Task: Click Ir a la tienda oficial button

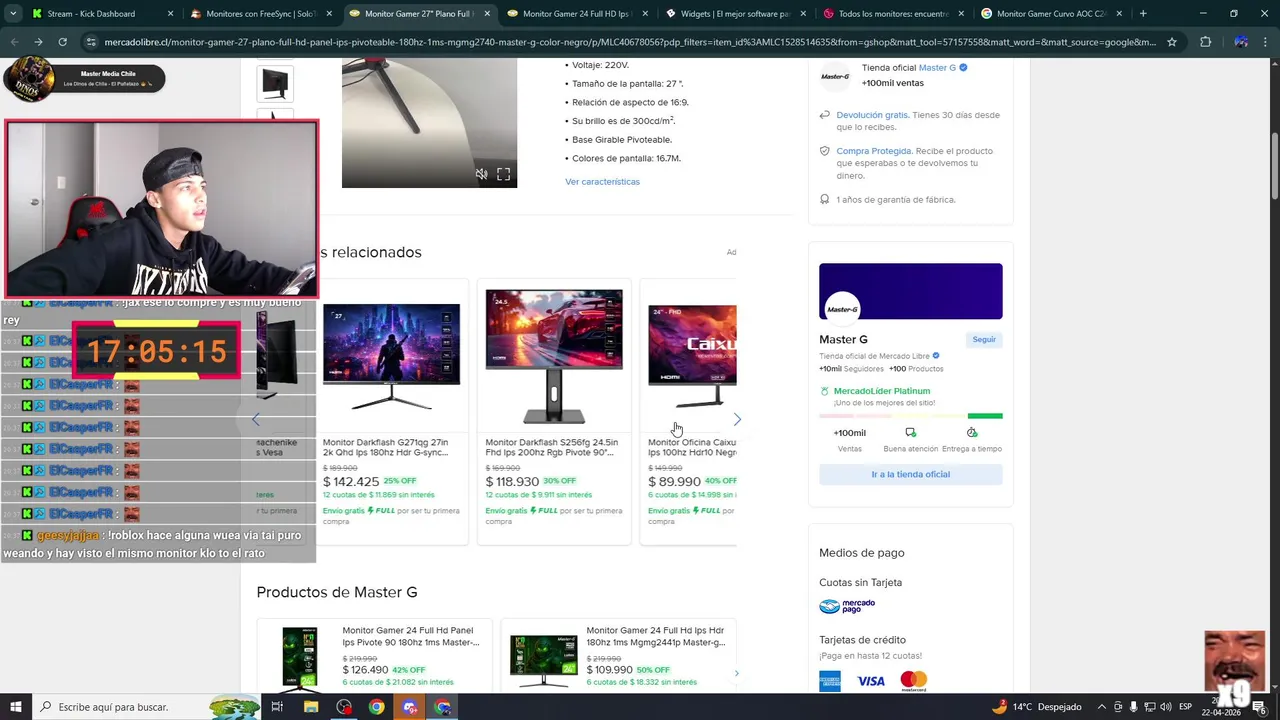Action: [910, 474]
